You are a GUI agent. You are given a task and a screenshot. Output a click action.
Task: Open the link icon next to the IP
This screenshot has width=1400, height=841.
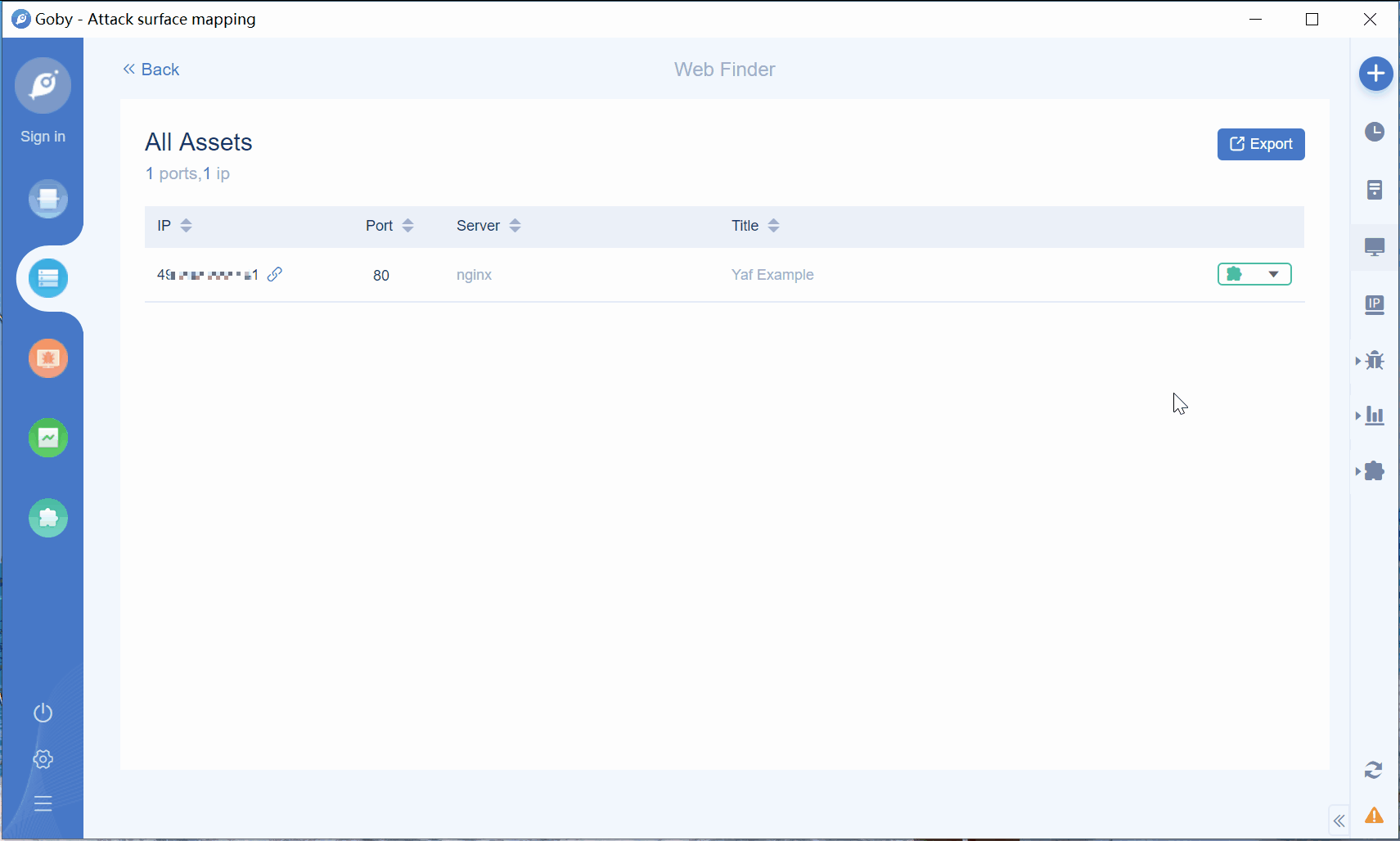[275, 274]
